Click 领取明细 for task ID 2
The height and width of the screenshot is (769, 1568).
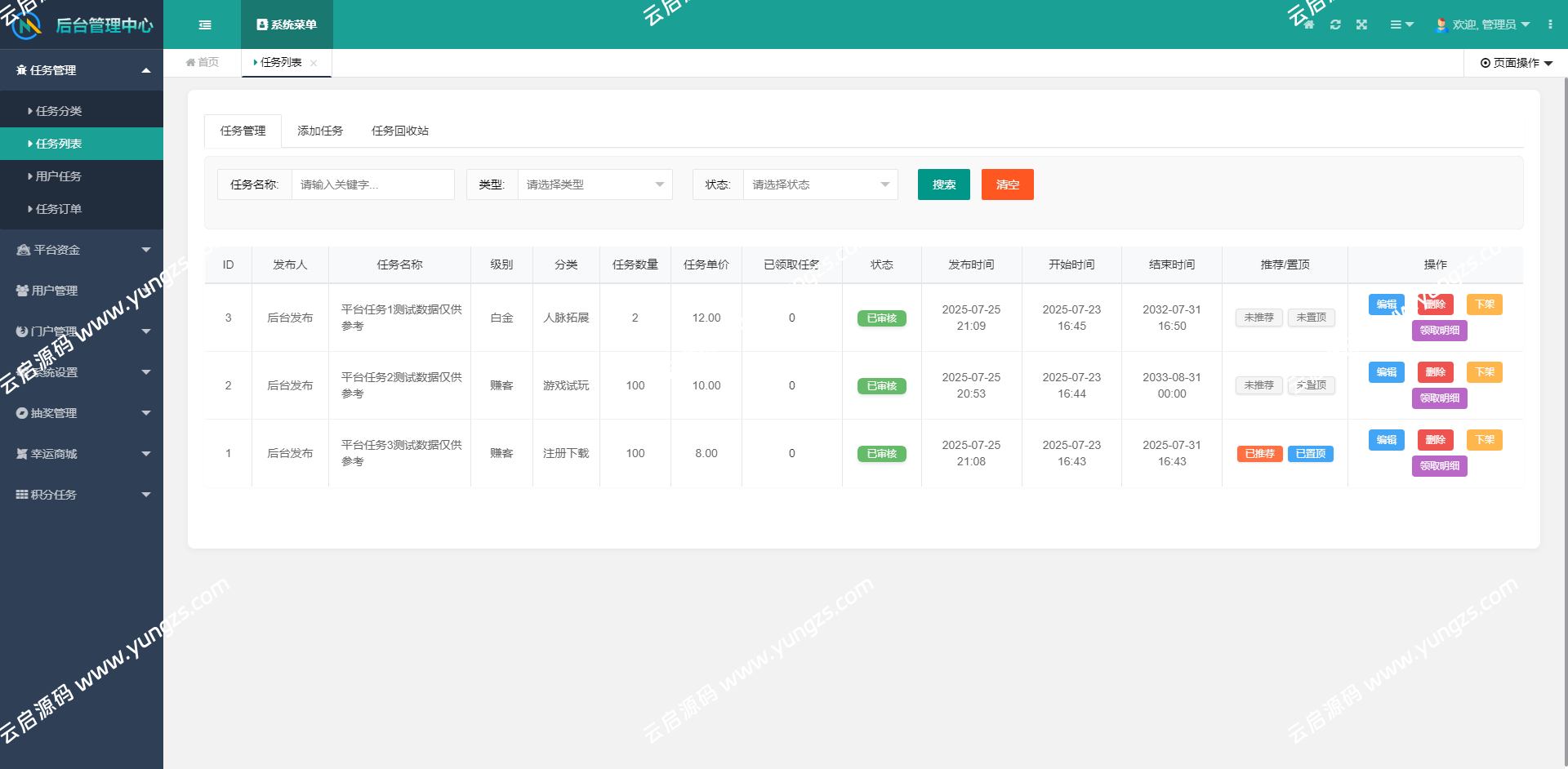(1439, 398)
